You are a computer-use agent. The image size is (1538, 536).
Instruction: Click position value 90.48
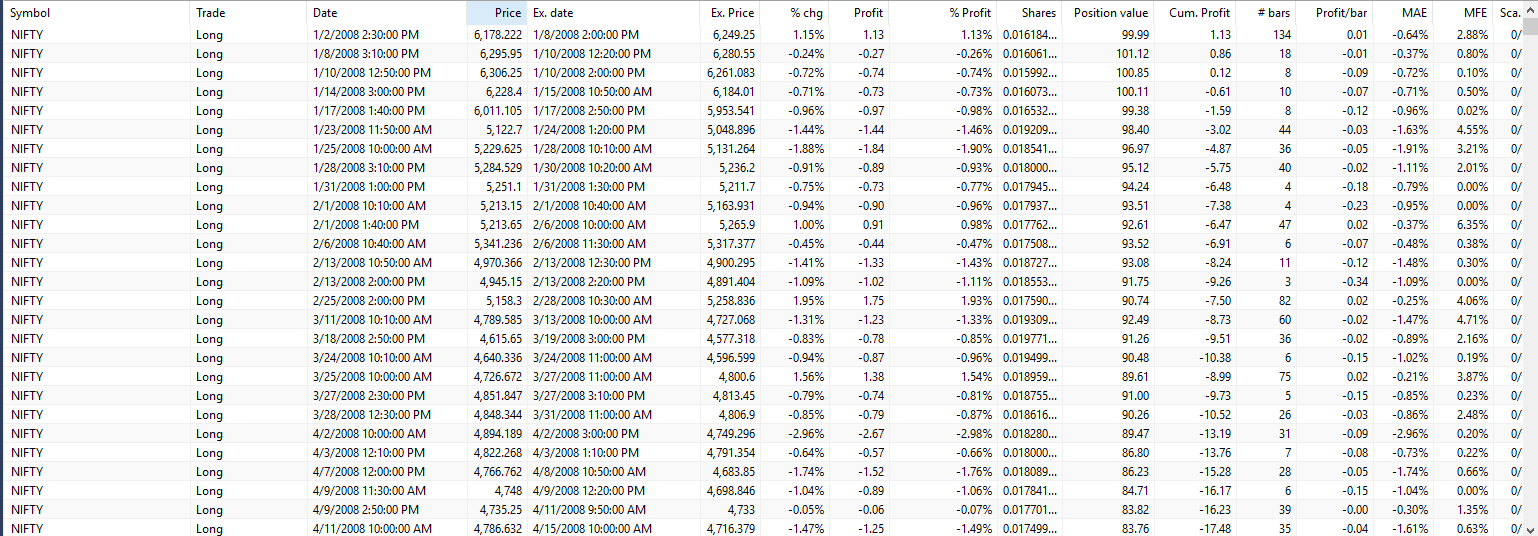pos(1134,358)
